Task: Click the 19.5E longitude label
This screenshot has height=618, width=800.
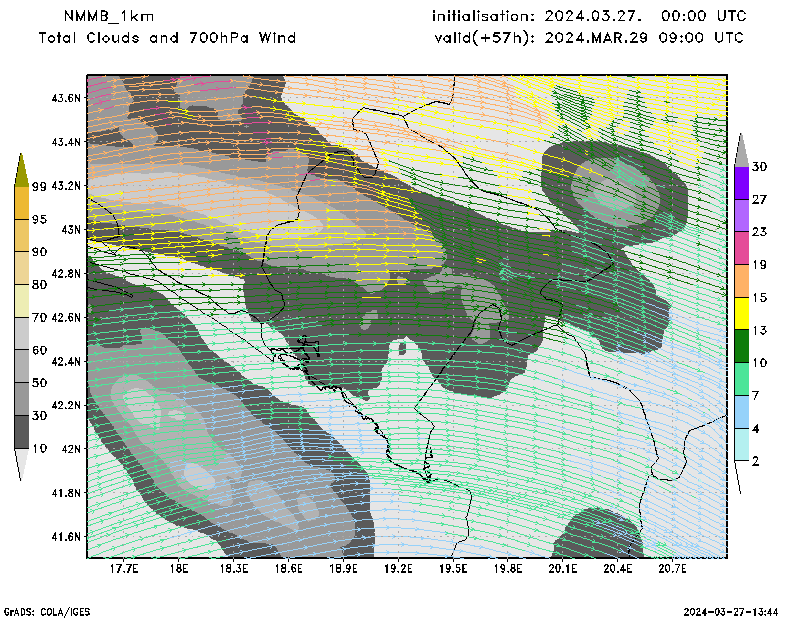Action: (x=453, y=568)
